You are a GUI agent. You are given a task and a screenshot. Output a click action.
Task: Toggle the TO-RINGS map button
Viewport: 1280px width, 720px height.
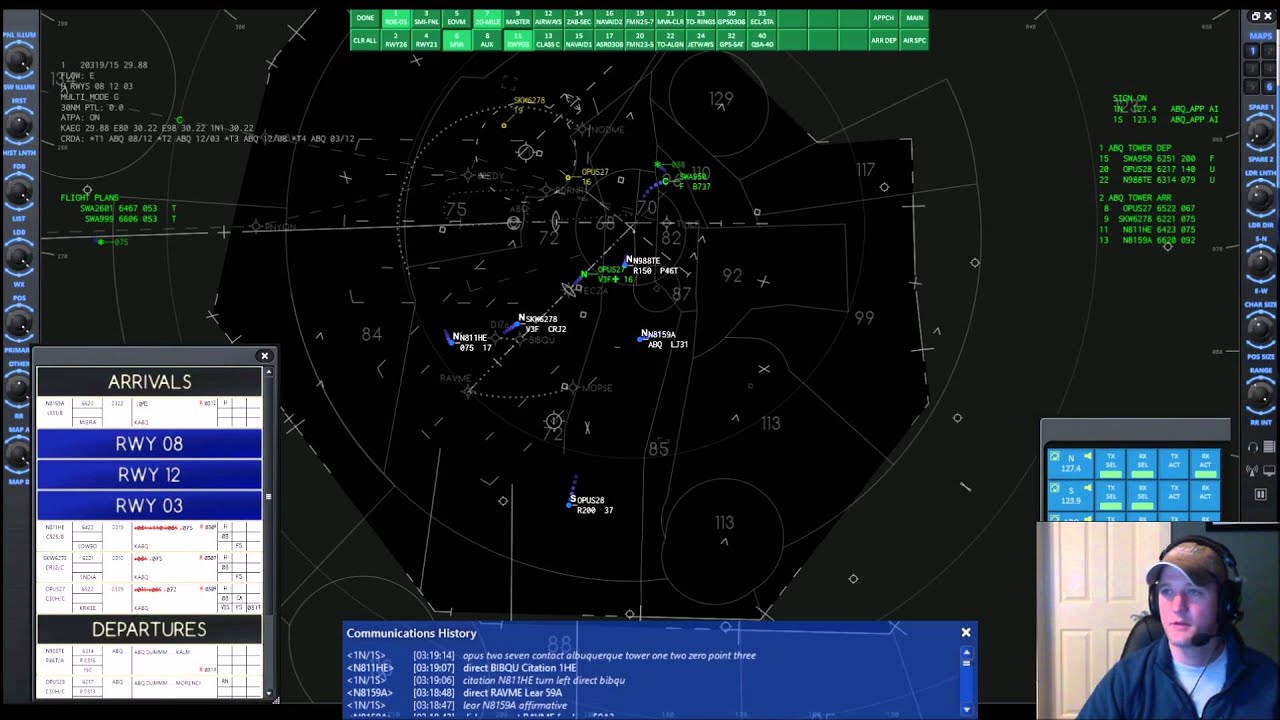pyautogui.click(x=700, y=19)
